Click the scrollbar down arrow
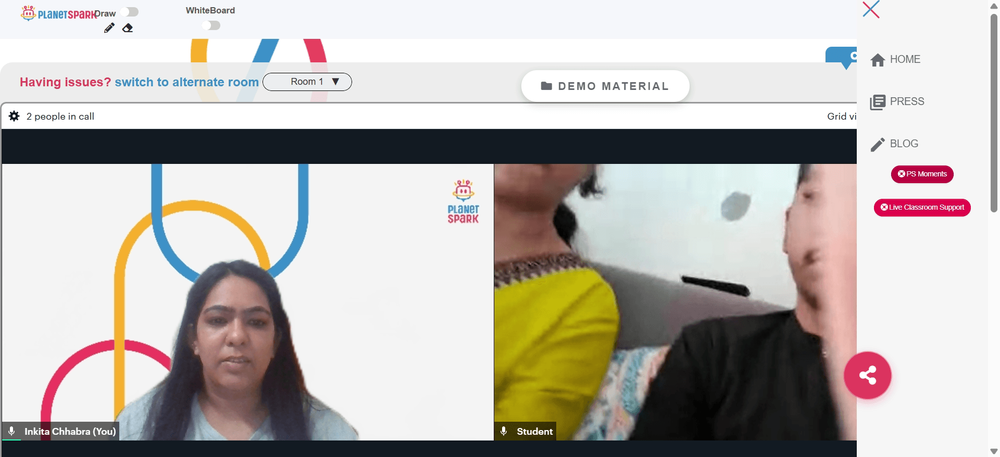 click(994, 451)
